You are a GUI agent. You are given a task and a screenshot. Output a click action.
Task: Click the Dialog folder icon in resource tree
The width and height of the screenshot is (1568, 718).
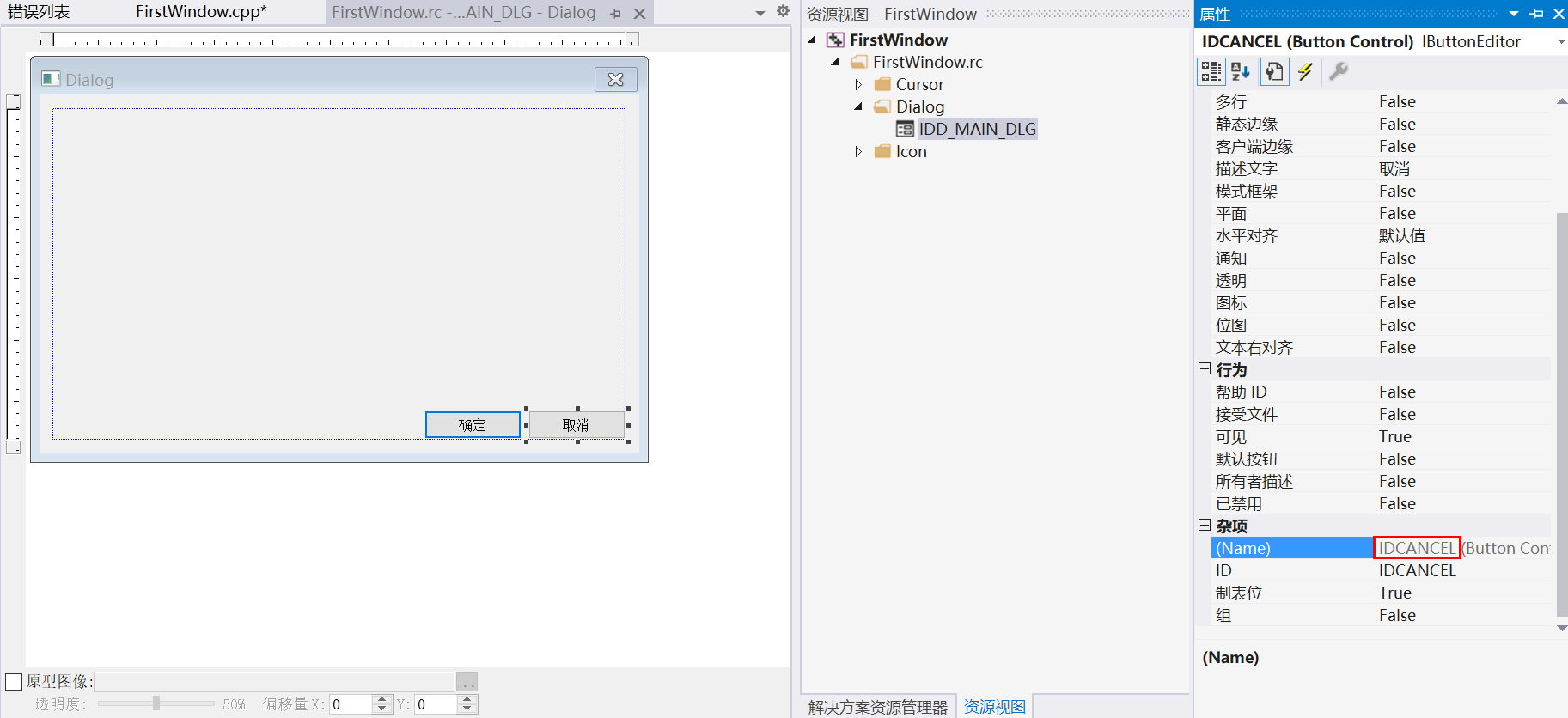click(882, 106)
